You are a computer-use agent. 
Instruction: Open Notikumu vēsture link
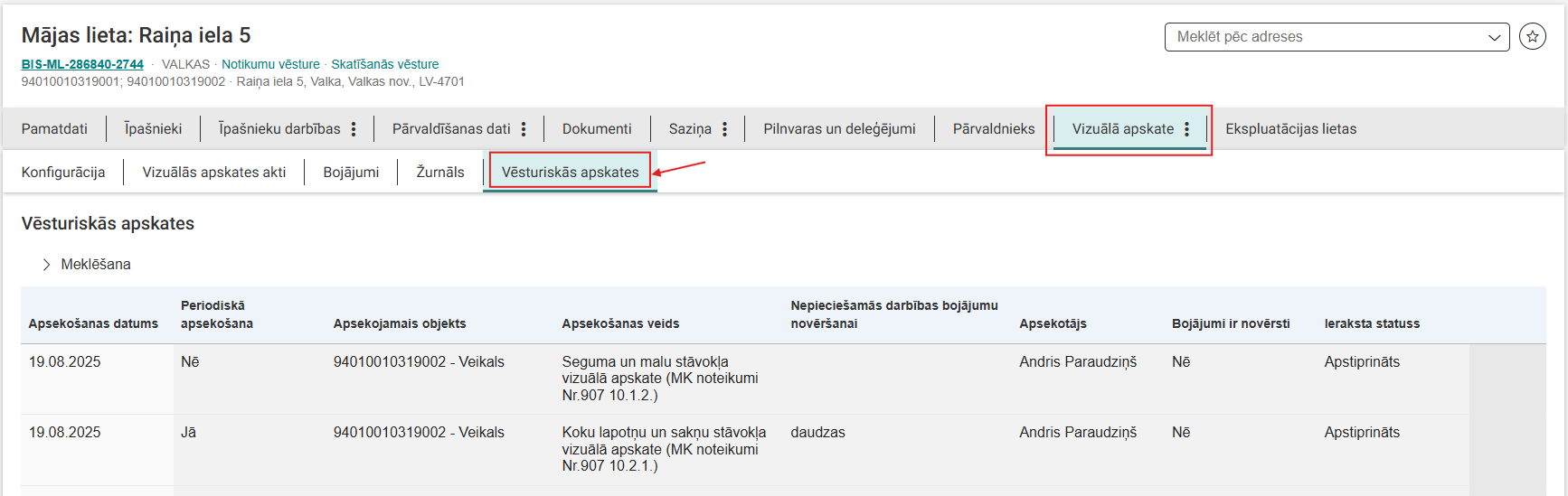point(270,64)
